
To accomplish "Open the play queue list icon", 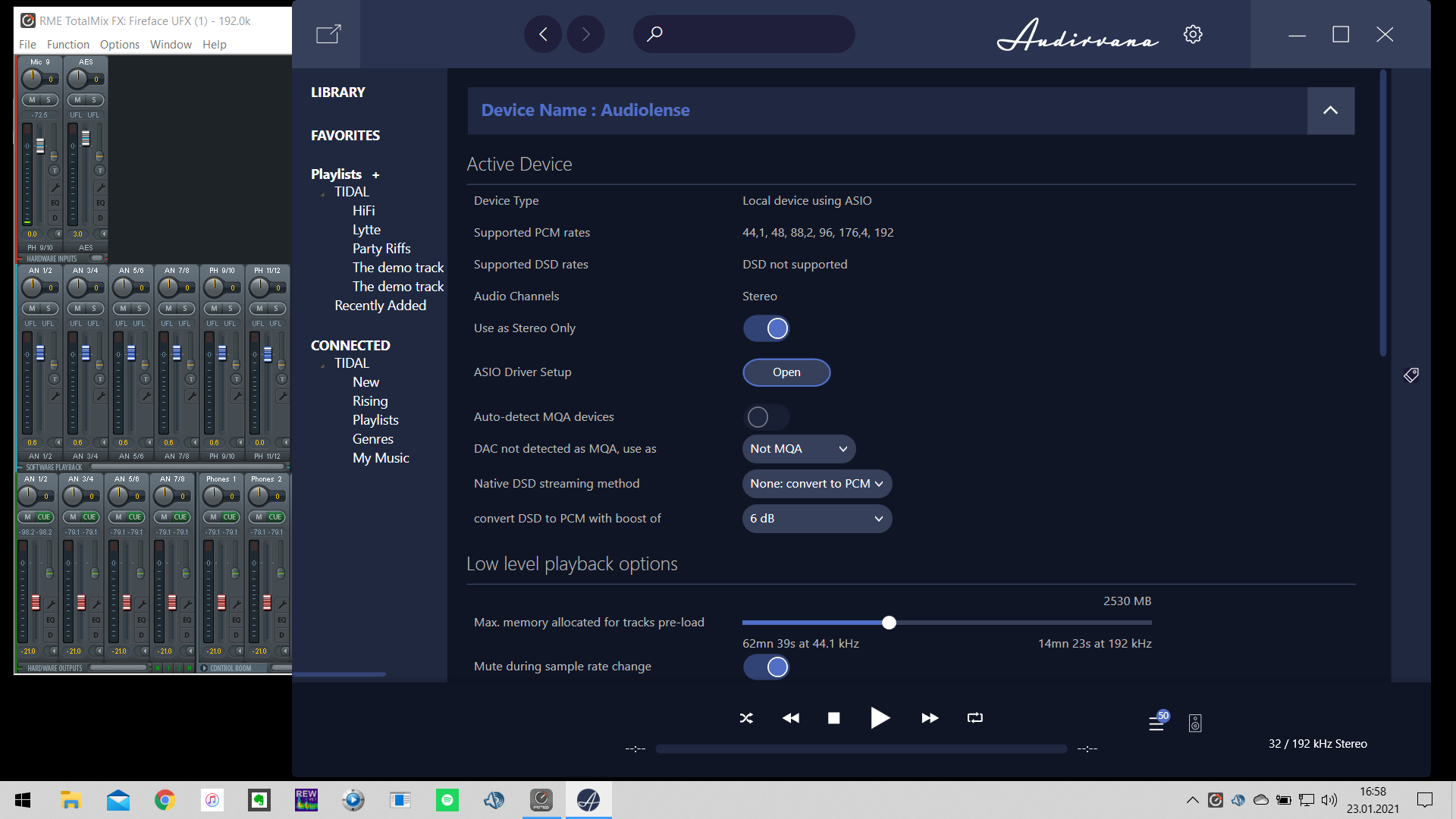I will pos(1156,723).
